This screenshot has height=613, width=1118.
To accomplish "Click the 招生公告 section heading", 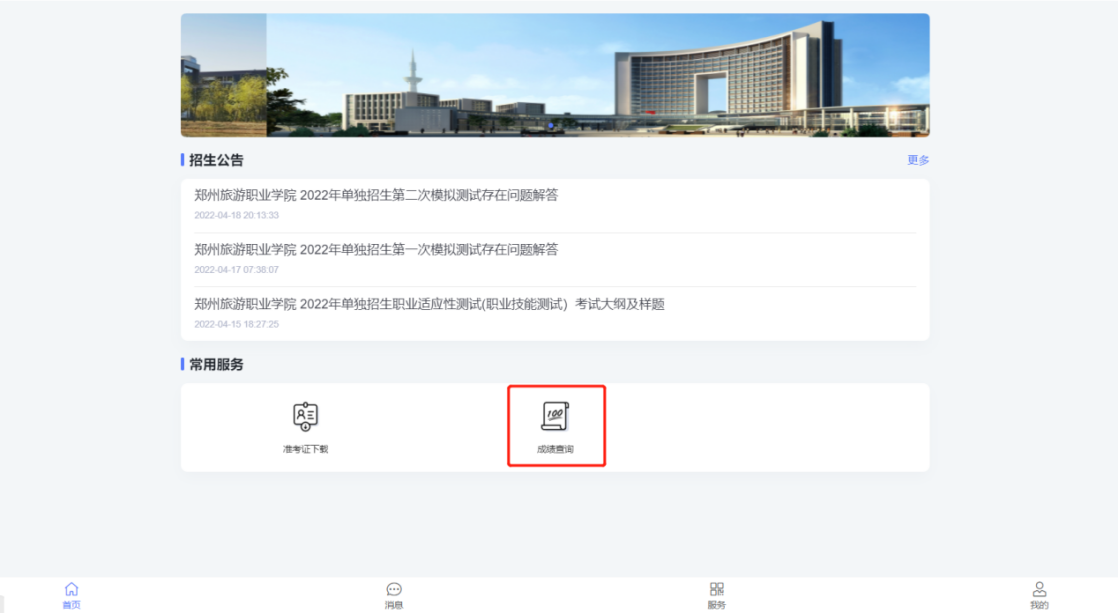I will click(x=216, y=160).
